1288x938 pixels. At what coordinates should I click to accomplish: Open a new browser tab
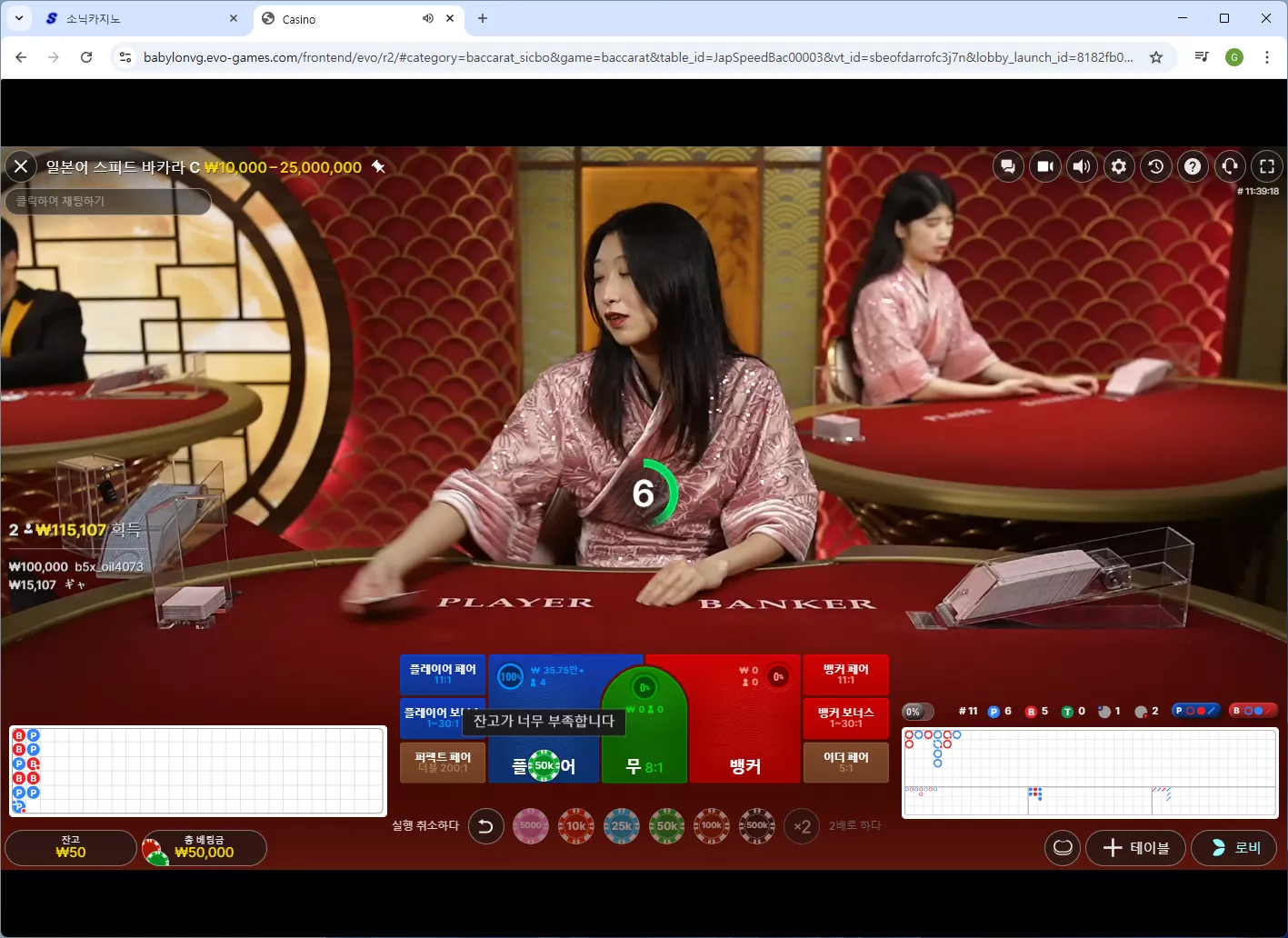coord(483,18)
